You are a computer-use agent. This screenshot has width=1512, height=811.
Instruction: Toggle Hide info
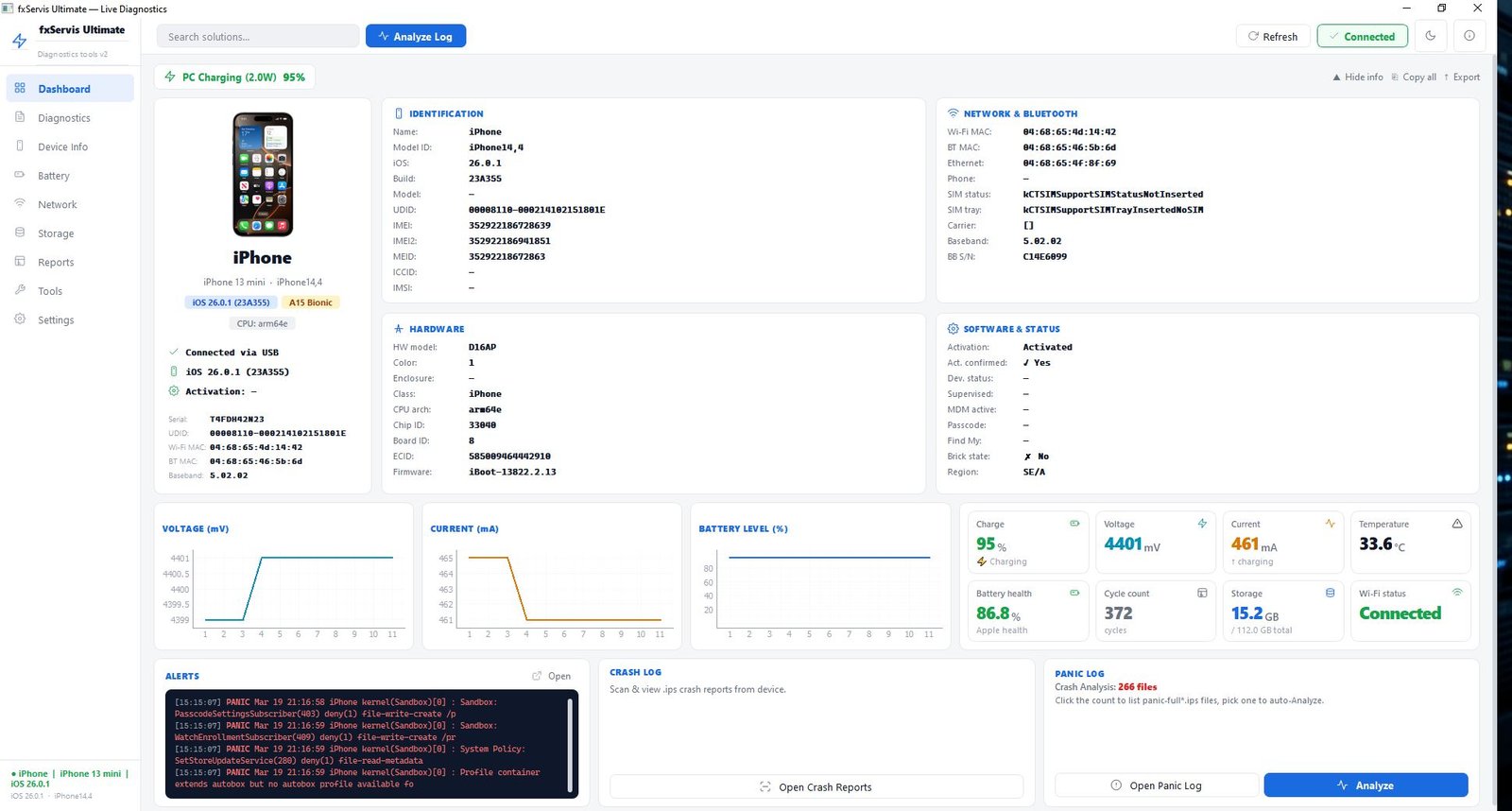click(x=1358, y=78)
